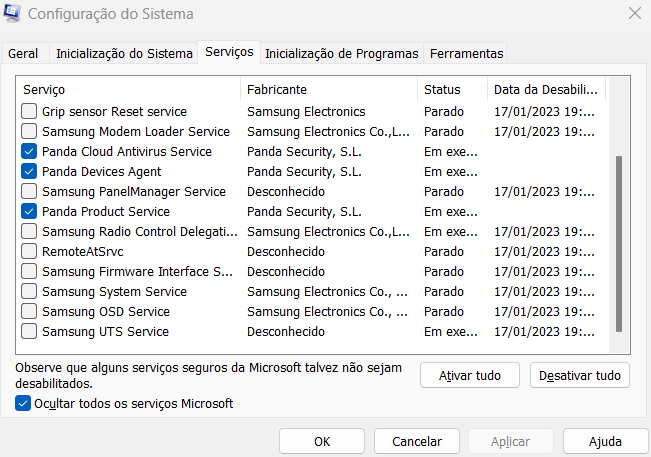Toggle Ocultar todos os serviços Microsoft
Screen dimensions: 651x457
(x=24, y=404)
